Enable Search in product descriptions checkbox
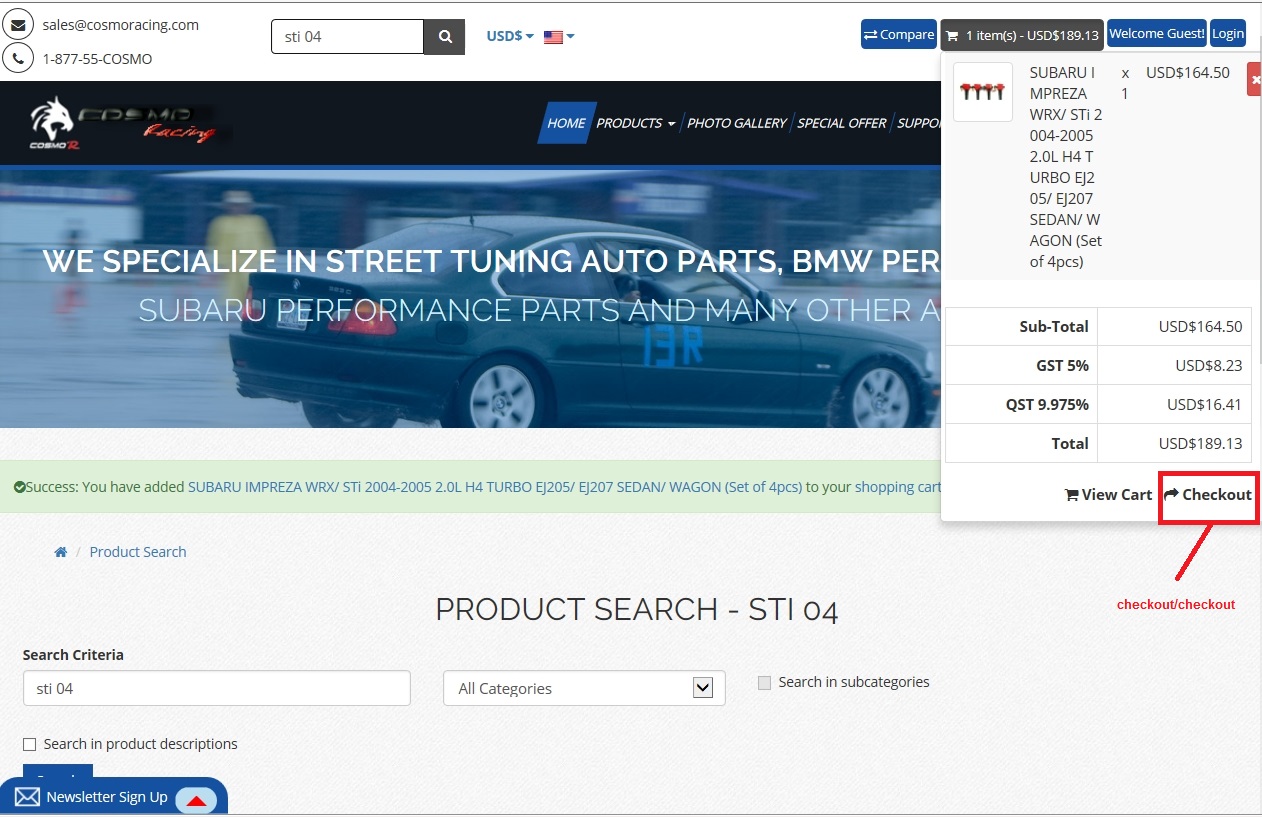Image resolution: width=1262 pixels, height=817 pixels. 30,744
